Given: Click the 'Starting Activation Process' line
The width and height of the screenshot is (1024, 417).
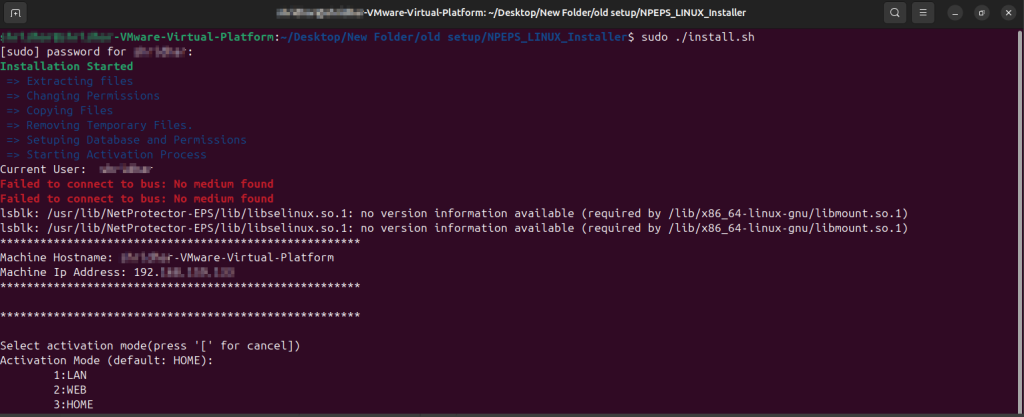Looking at the screenshot, I should click(106, 155).
